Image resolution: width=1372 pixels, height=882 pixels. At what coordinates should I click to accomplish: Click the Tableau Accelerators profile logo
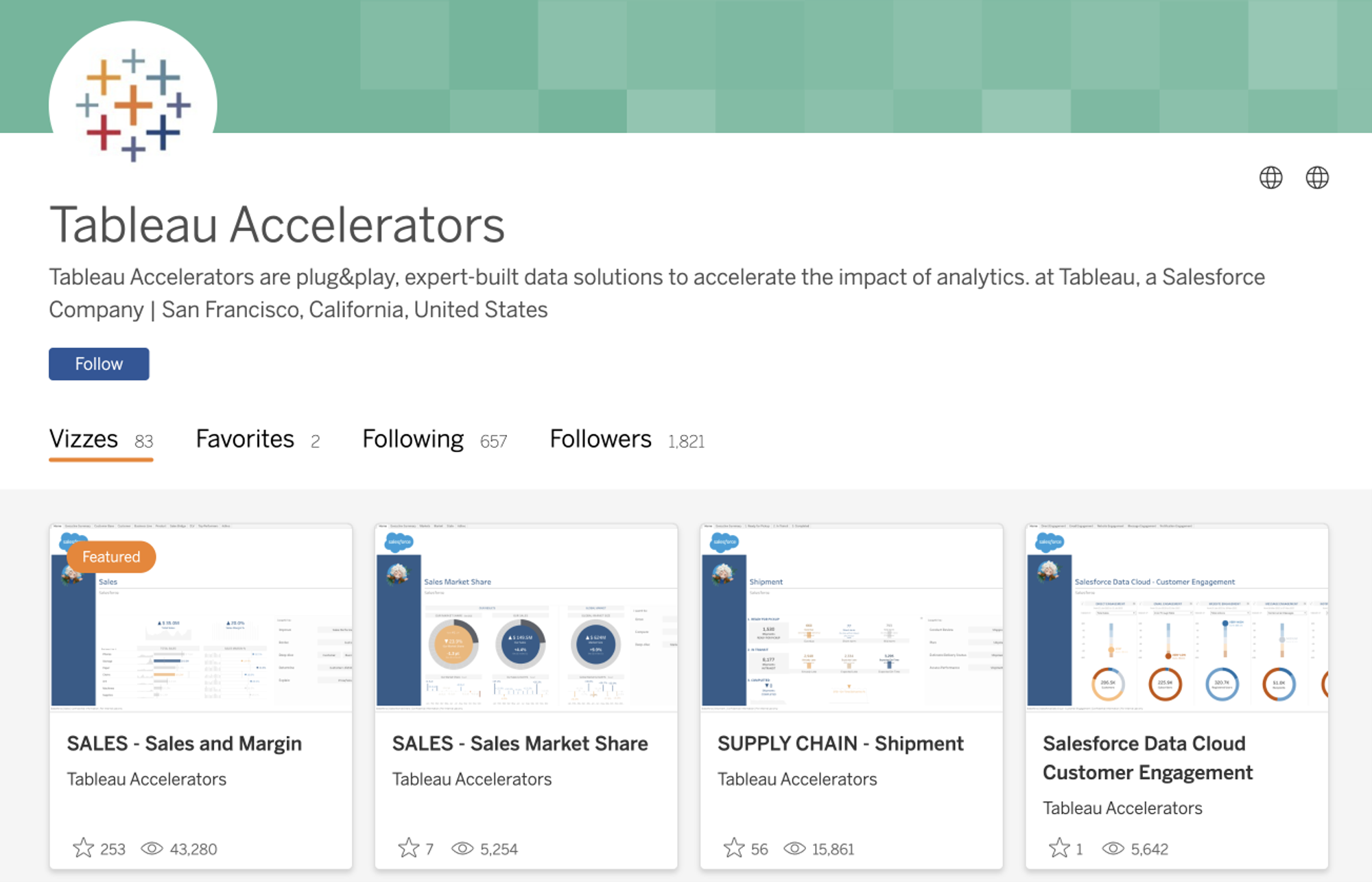(x=133, y=104)
